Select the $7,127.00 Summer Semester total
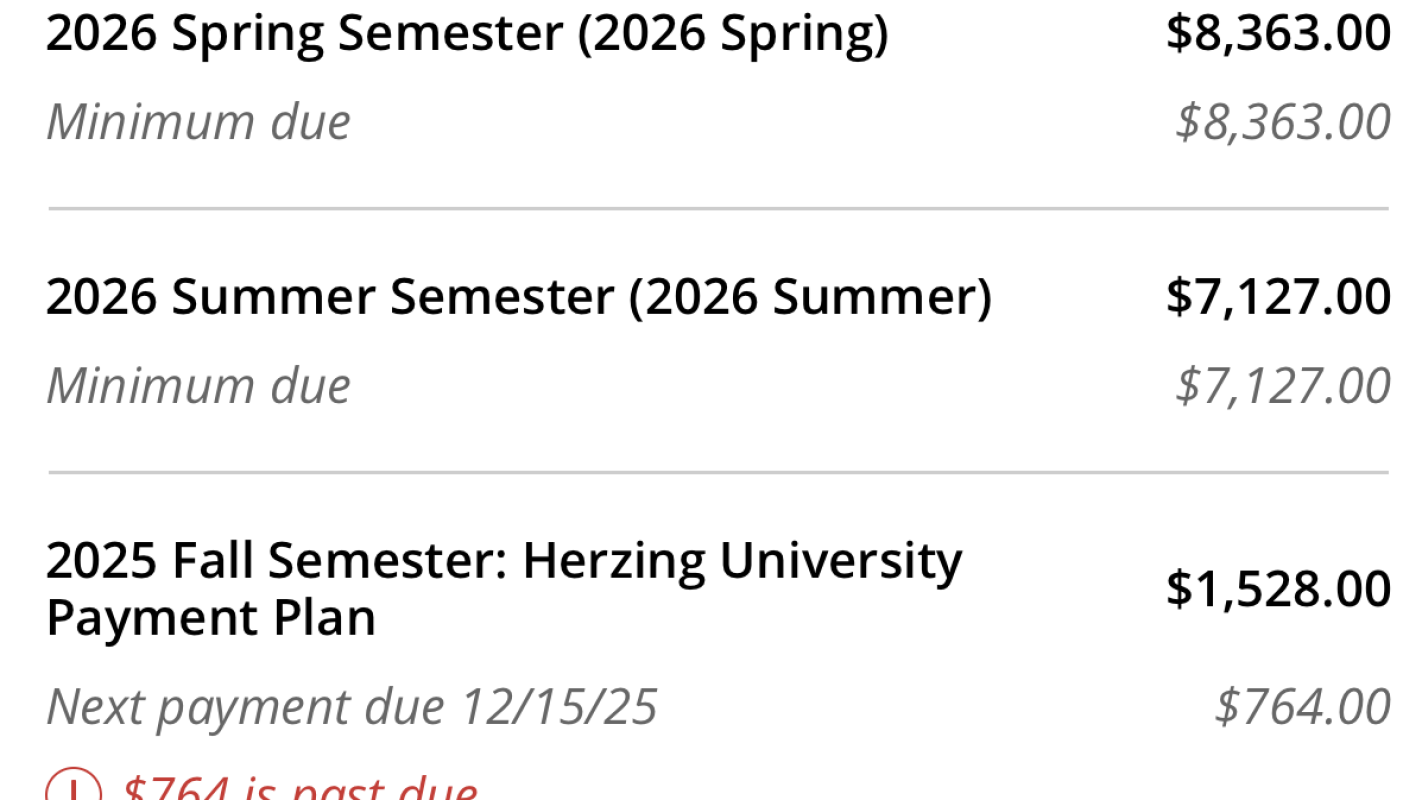 pos(1278,298)
